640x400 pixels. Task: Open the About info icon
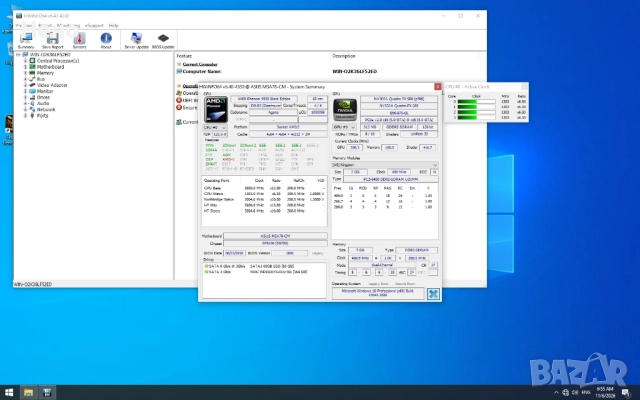pos(106,41)
